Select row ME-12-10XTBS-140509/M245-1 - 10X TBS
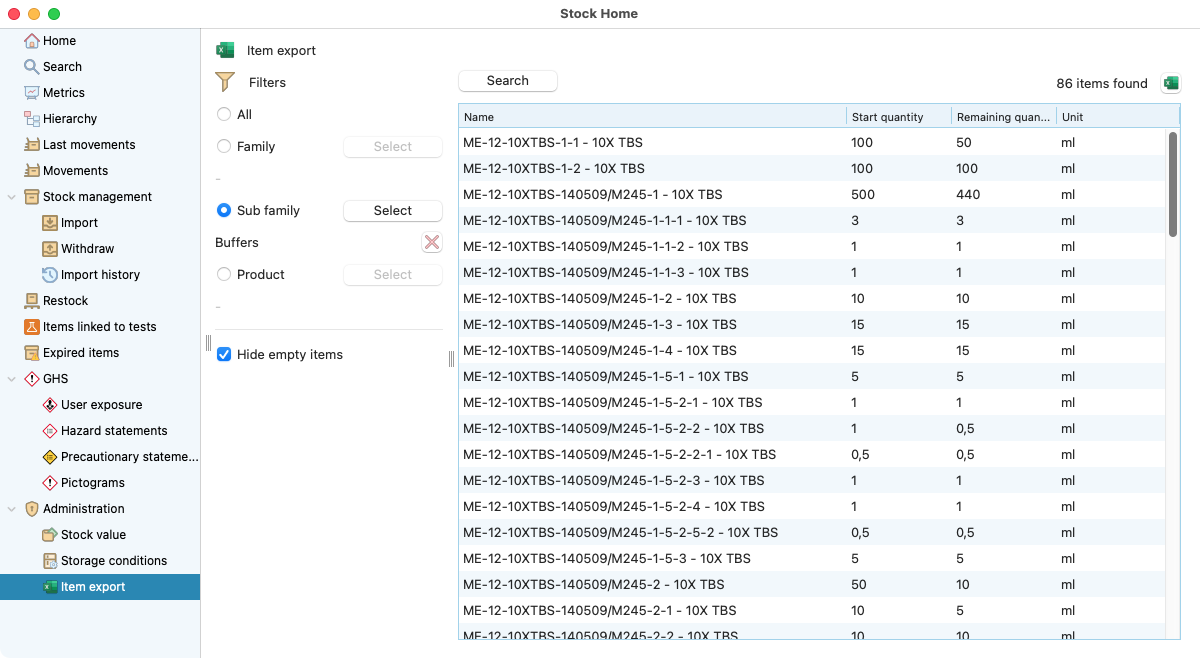Image resolution: width=1200 pixels, height=658 pixels. 812,195
